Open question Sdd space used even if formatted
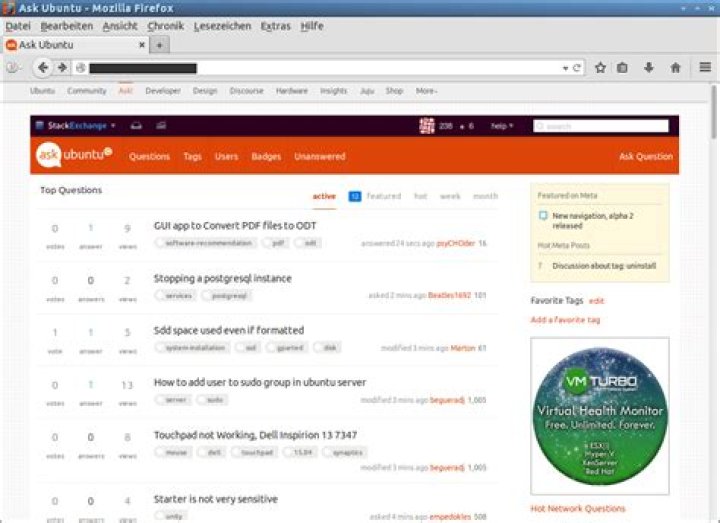The image size is (720, 523). pos(229,330)
